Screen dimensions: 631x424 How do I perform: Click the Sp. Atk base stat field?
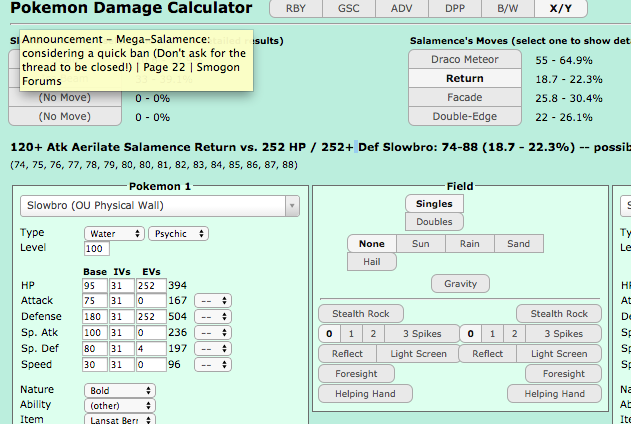(95, 333)
